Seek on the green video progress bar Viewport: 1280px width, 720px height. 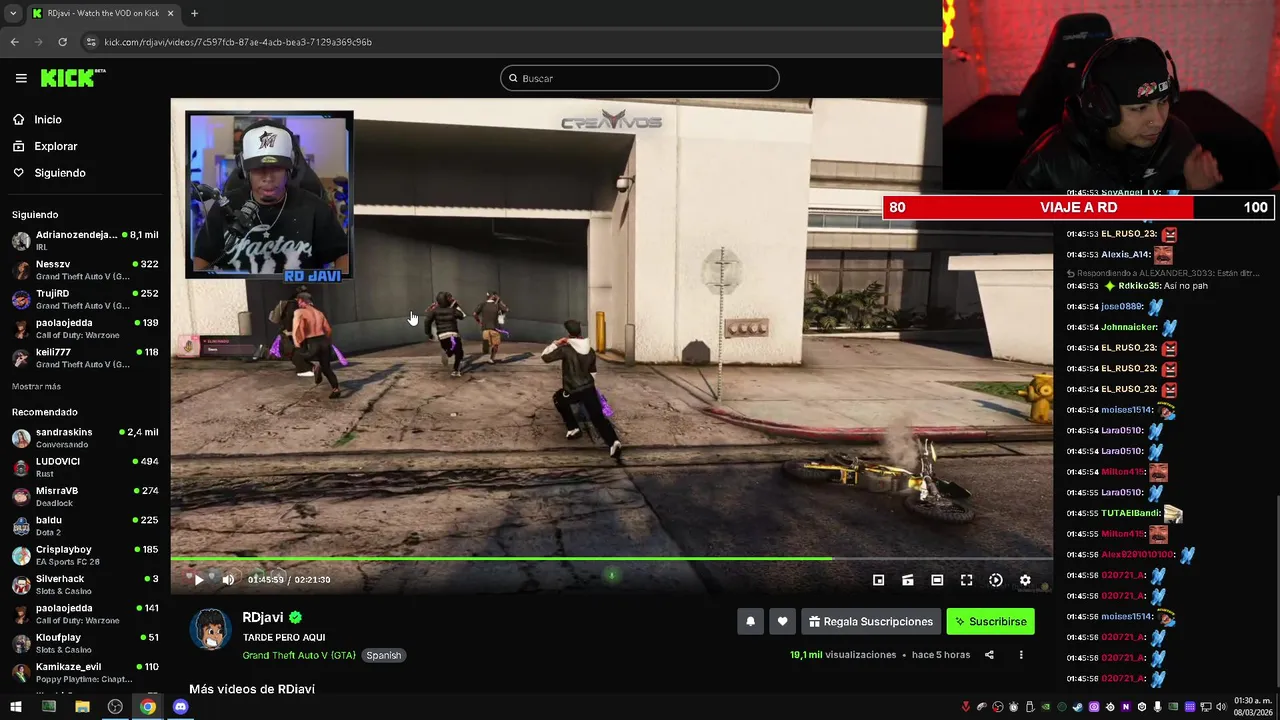pyautogui.click(x=611, y=559)
